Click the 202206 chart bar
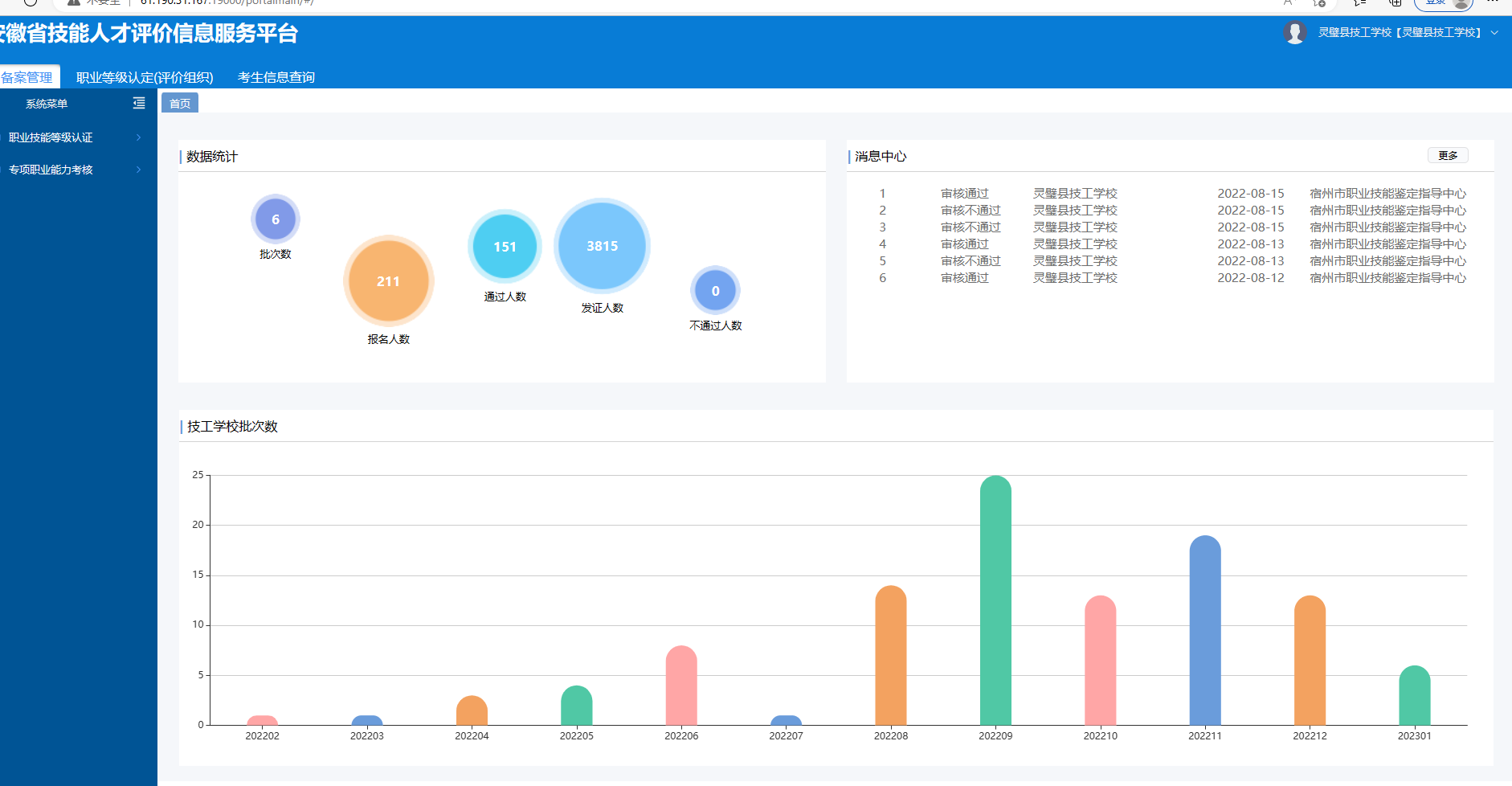 point(681,686)
